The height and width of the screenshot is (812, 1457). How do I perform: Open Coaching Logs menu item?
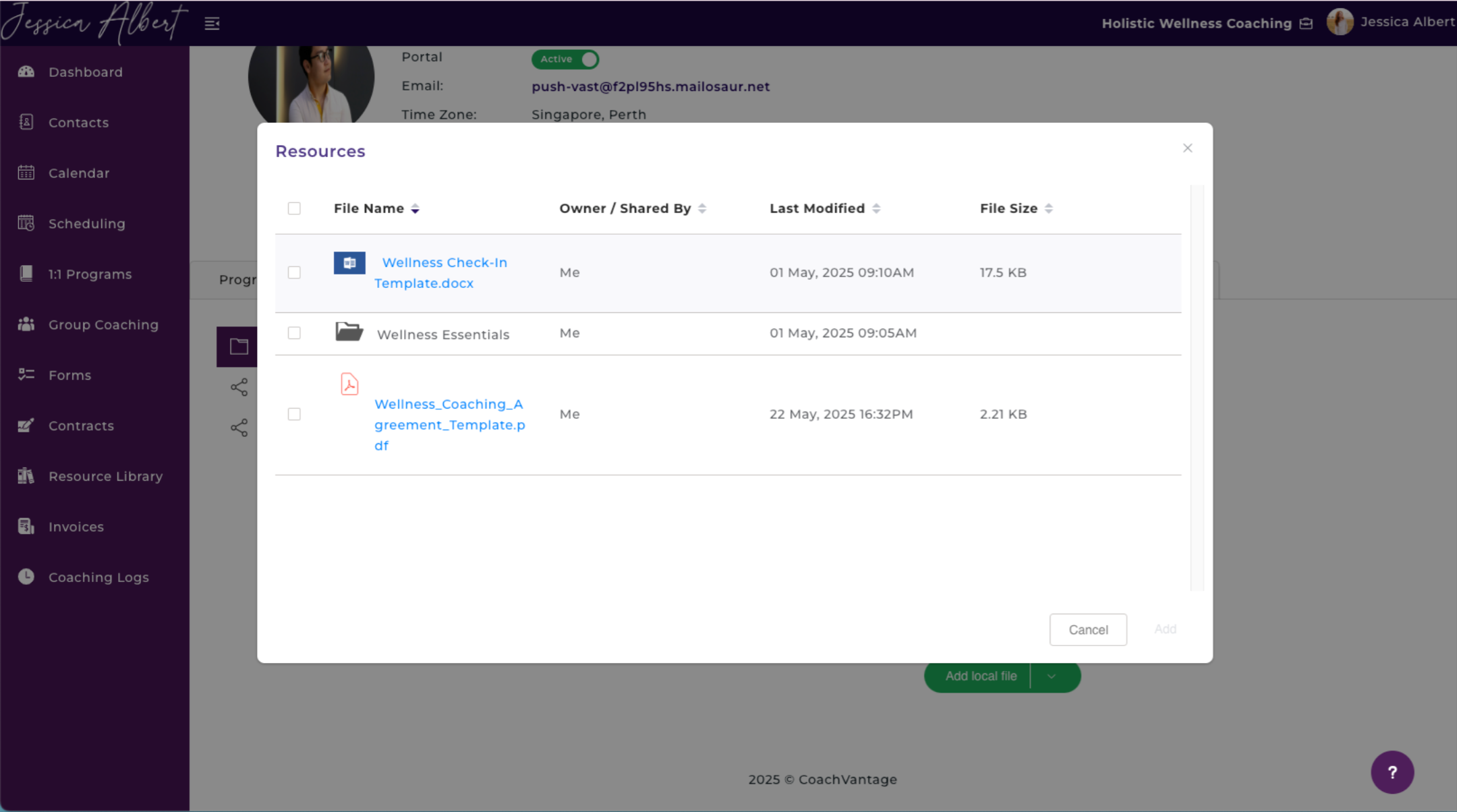[x=98, y=577]
